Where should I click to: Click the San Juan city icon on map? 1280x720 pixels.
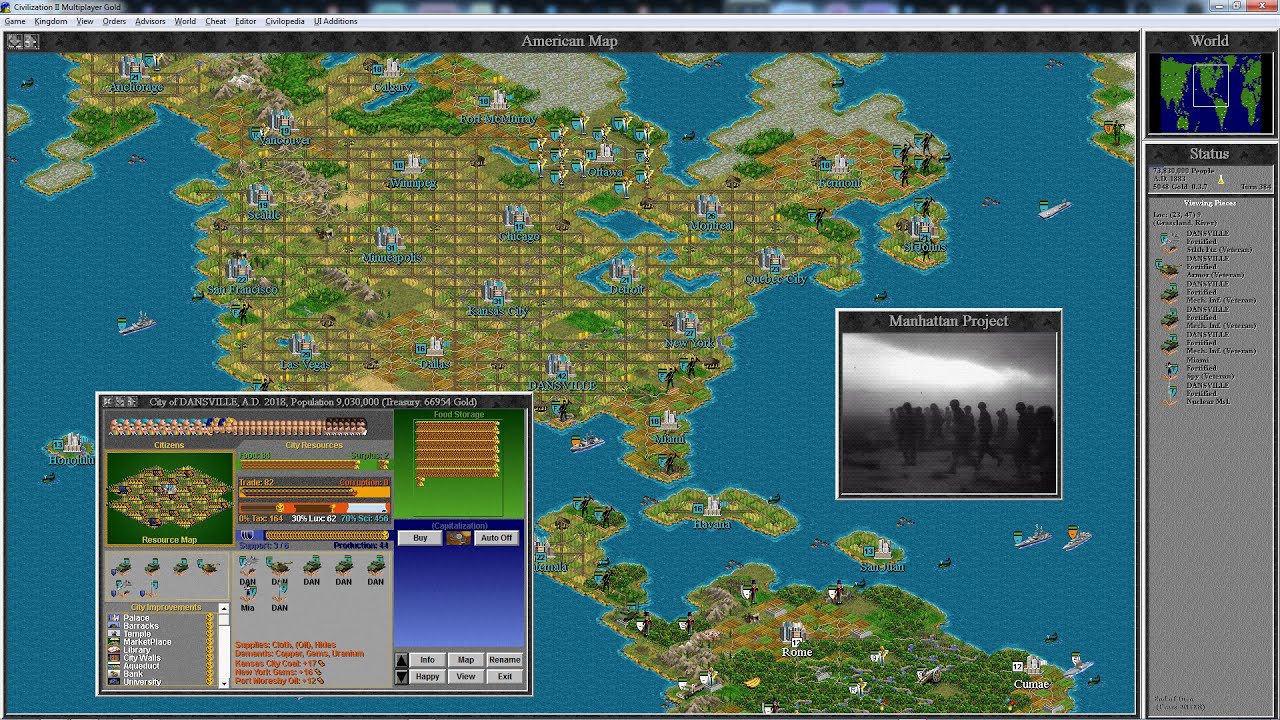882,549
